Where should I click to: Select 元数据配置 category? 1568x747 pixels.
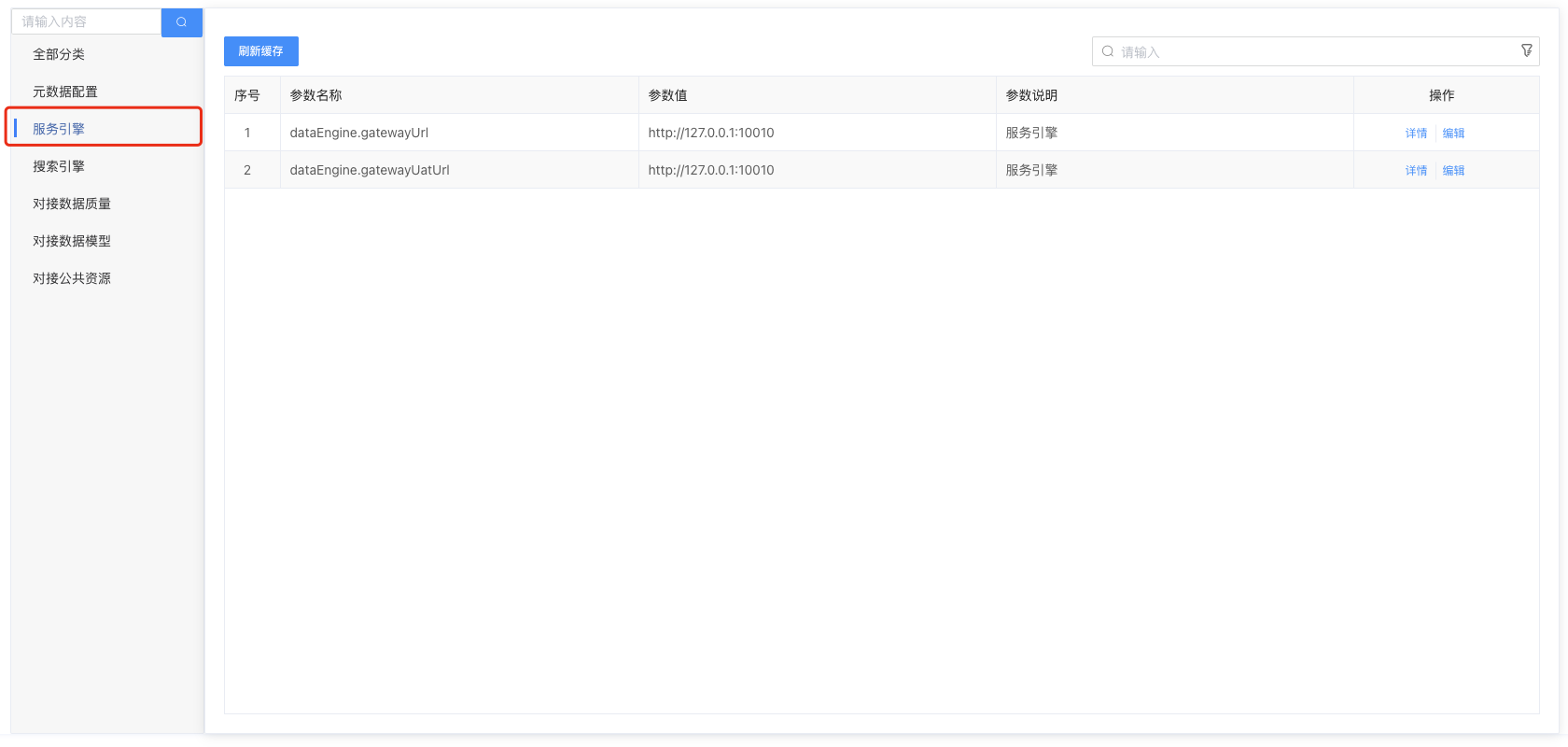pos(65,92)
